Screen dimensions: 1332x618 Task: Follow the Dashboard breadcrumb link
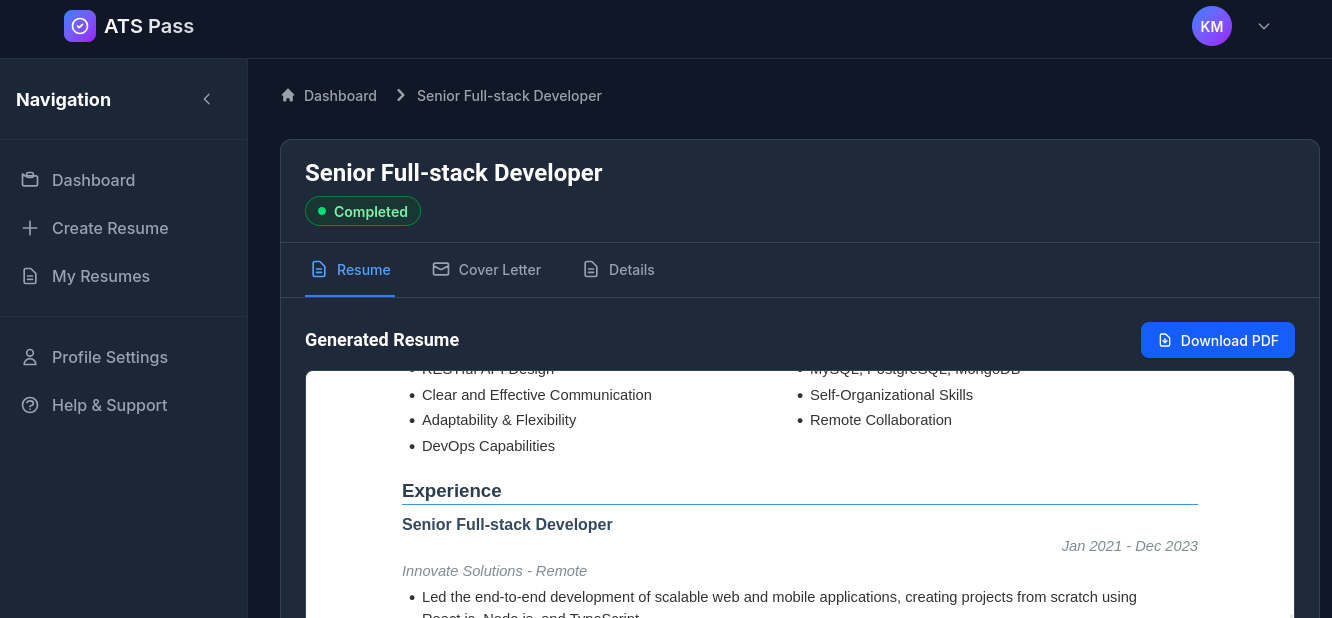(x=340, y=96)
